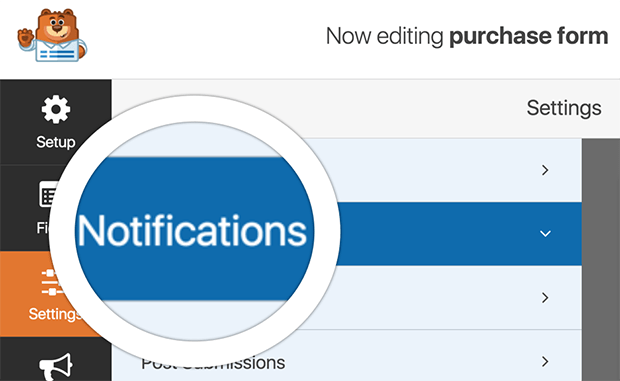620x381 pixels.
Task: Click the orange Settings tab label
Action: [x=54, y=314]
